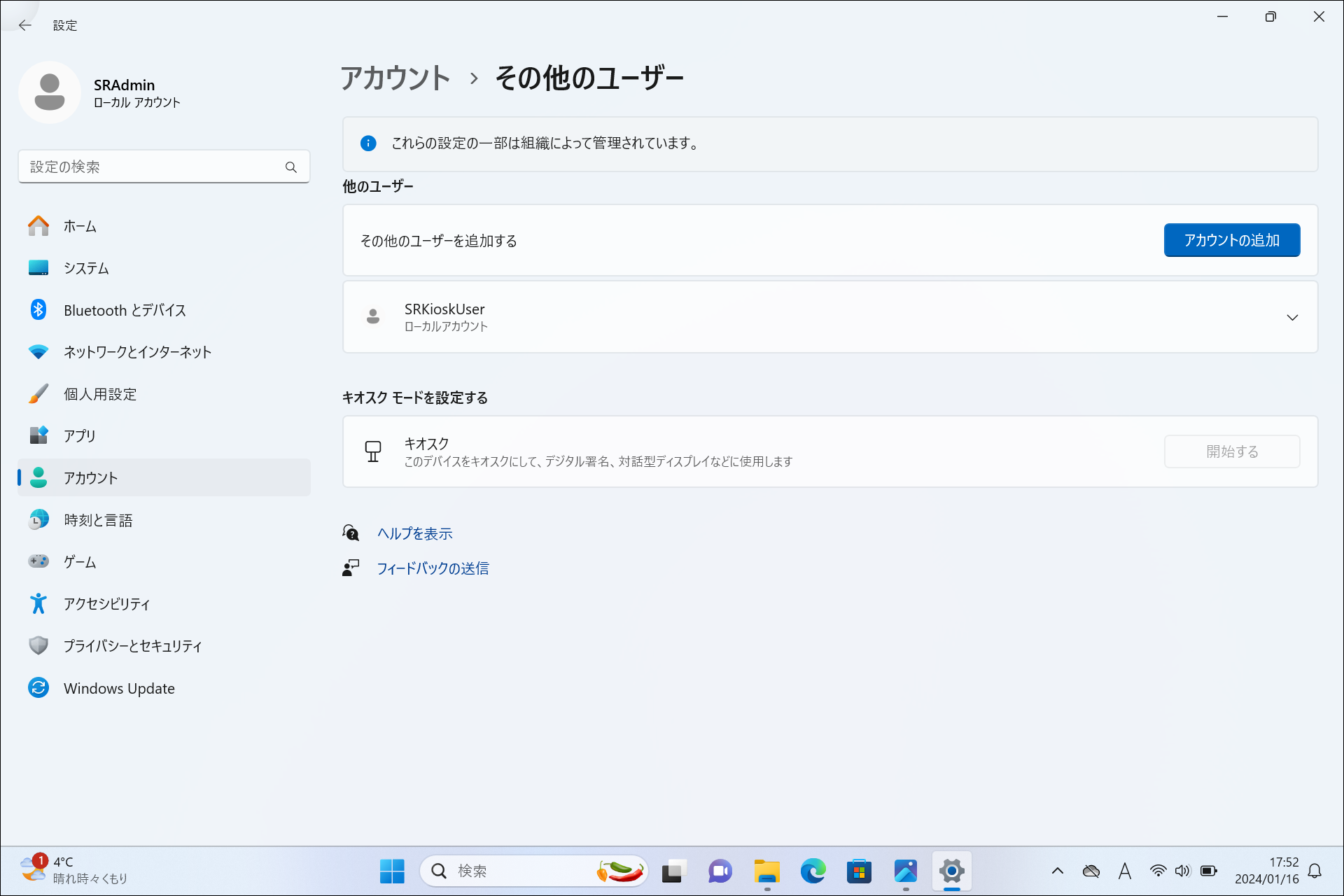
Task: Click the SRAdmin profile picture
Action: (50, 92)
